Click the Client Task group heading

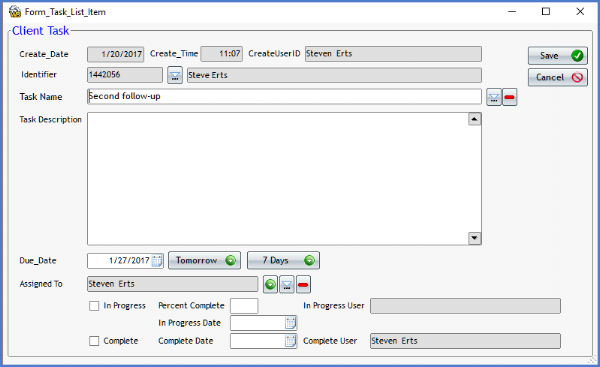pyautogui.click(x=41, y=31)
